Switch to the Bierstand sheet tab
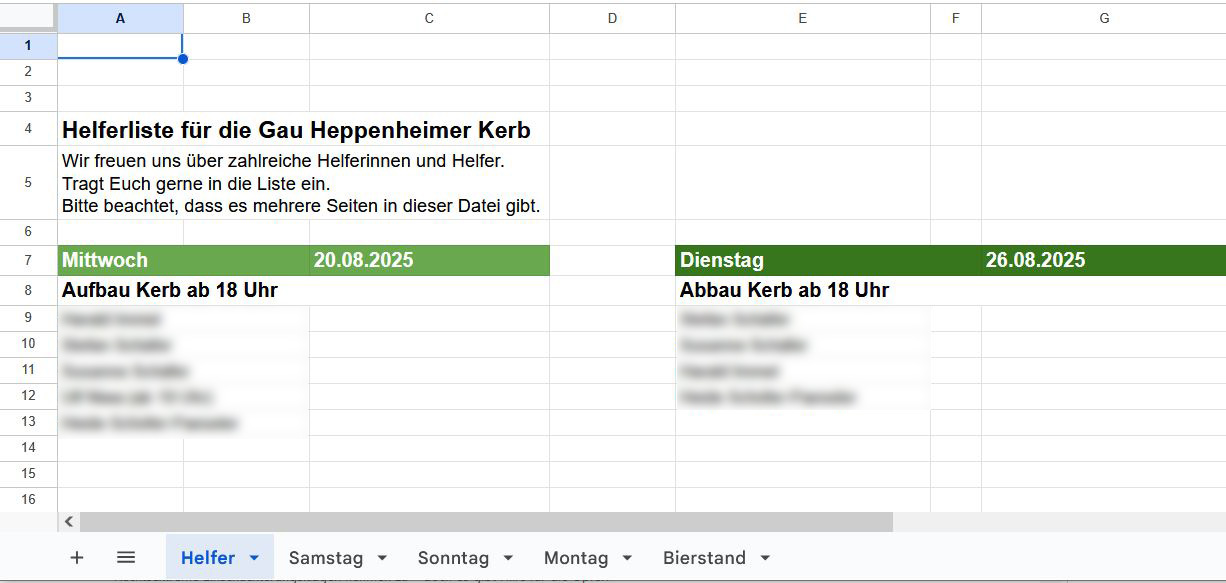This screenshot has height=583, width=1226. [x=704, y=558]
